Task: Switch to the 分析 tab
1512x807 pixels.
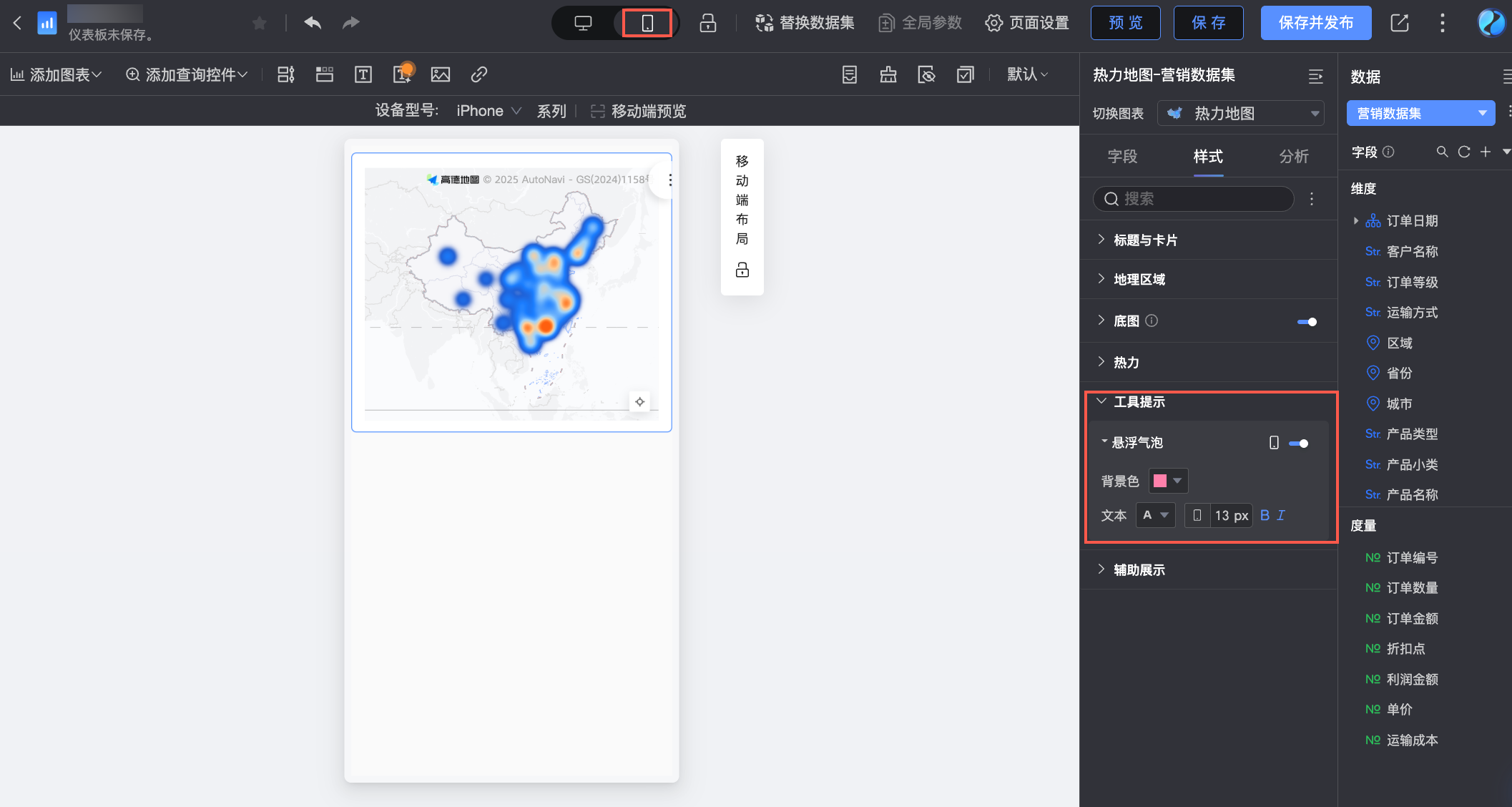Action: click(1294, 156)
